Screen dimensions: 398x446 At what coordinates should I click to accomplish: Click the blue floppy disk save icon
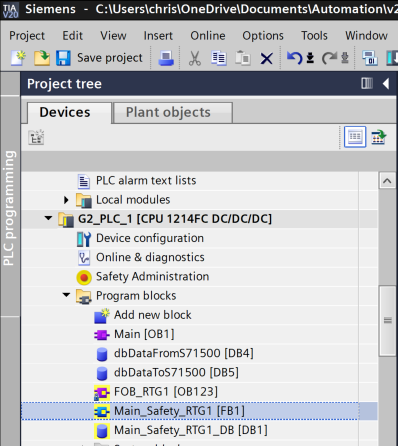63,58
